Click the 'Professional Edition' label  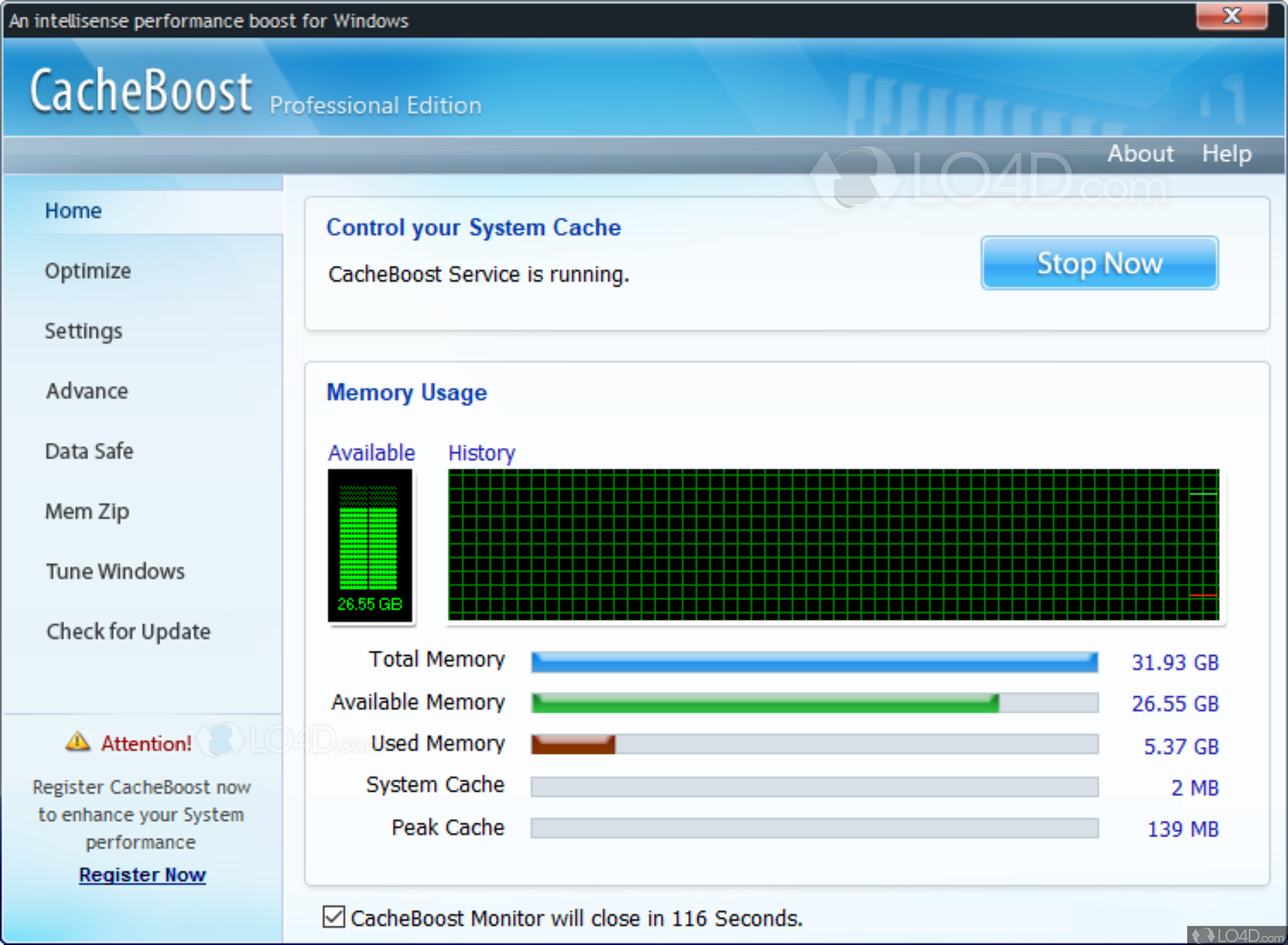375,105
